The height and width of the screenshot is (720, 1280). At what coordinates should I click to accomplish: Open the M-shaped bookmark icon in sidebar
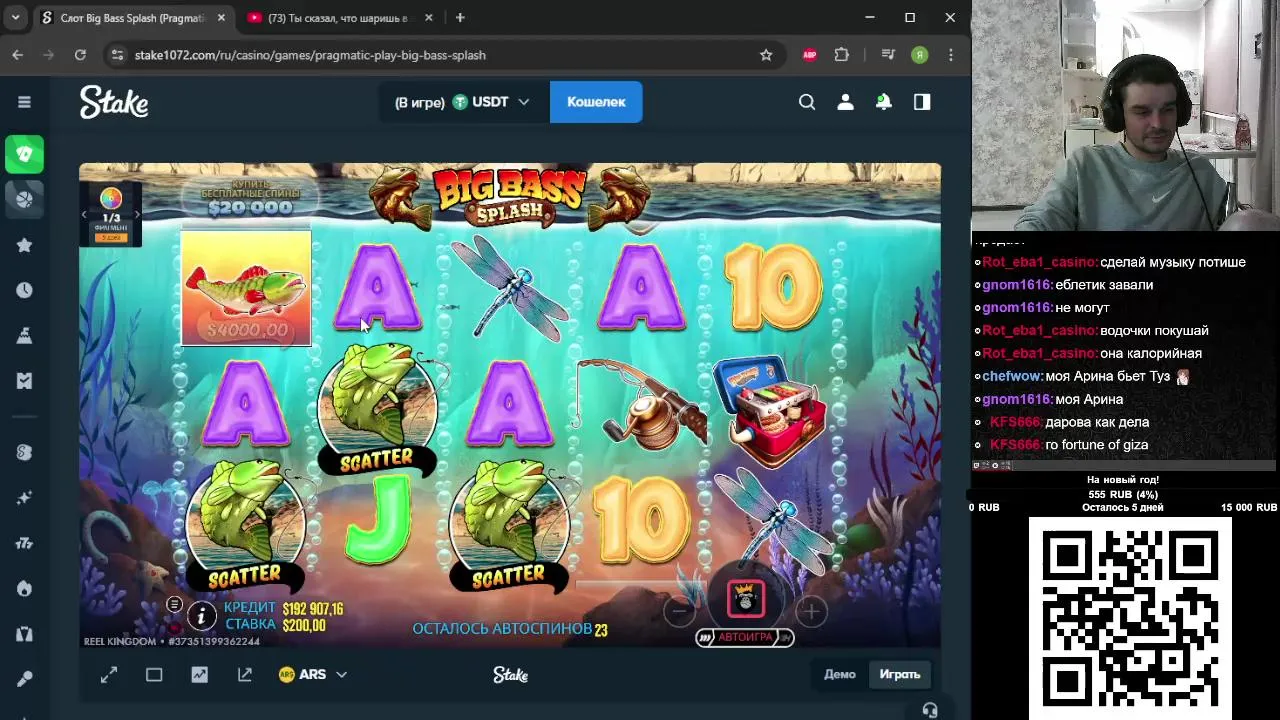tap(24, 381)
